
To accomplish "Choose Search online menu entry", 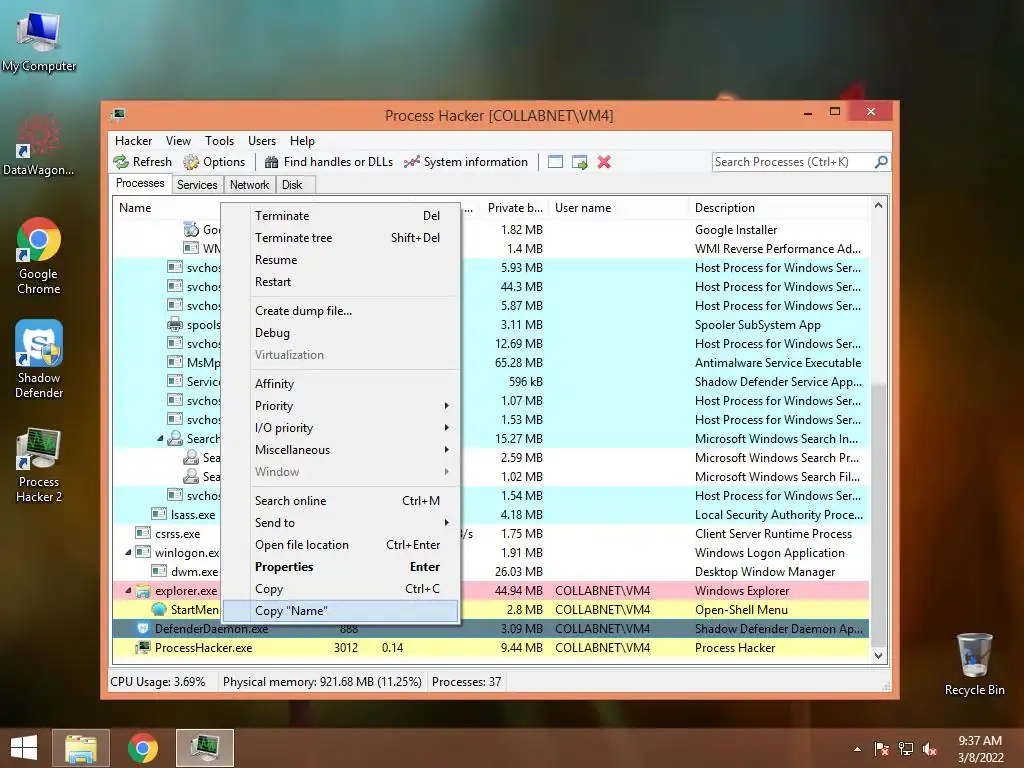I will coord(355,500).
